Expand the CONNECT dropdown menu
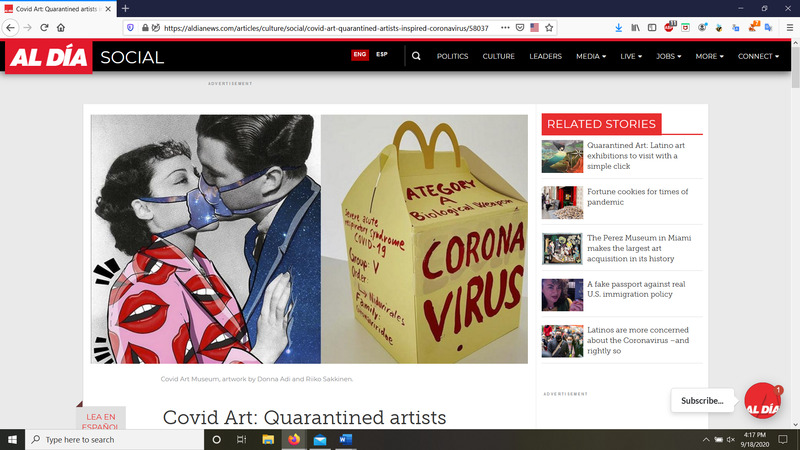Viewport: 800px width, 450px height. pos(758,56)
